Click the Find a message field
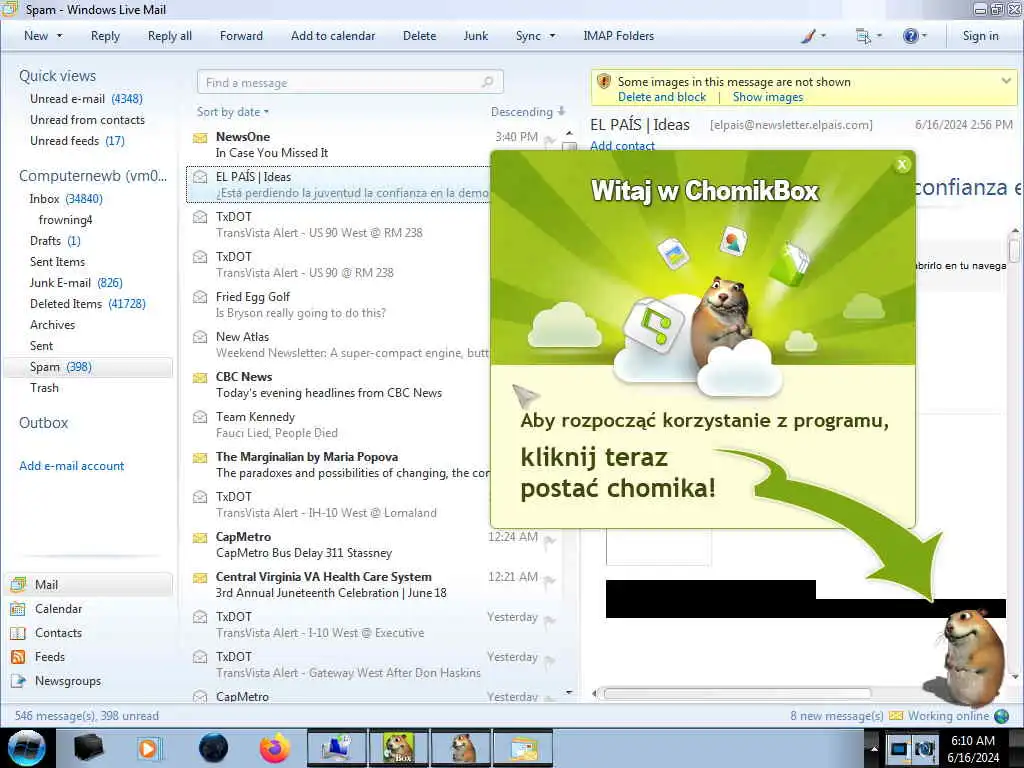This screenshot has height=768, width=1024. (x=350, y=82)
